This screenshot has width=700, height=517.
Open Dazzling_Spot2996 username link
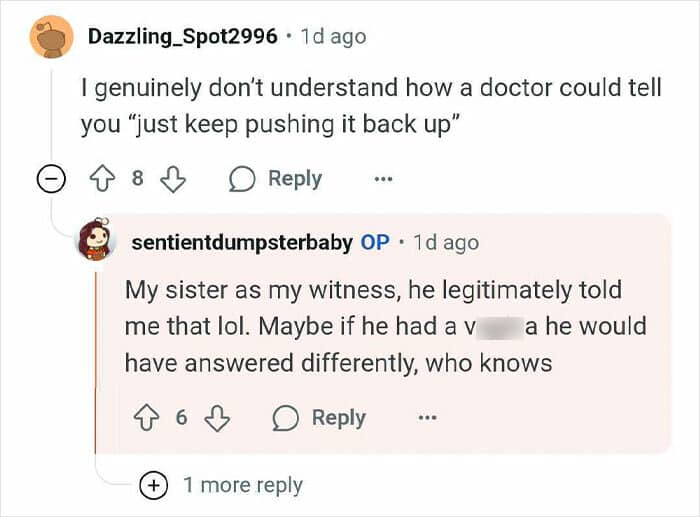[x=183, y=37]
